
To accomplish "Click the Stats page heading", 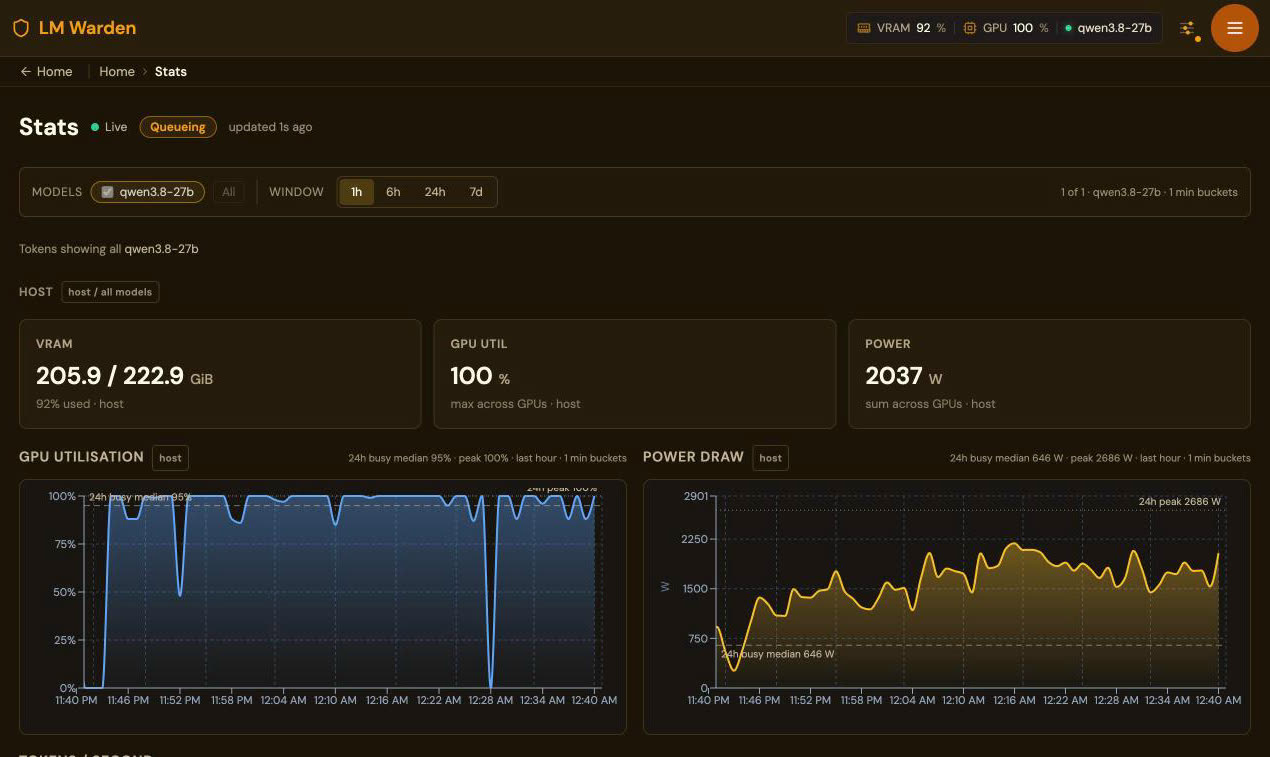I will click(49, 127).
